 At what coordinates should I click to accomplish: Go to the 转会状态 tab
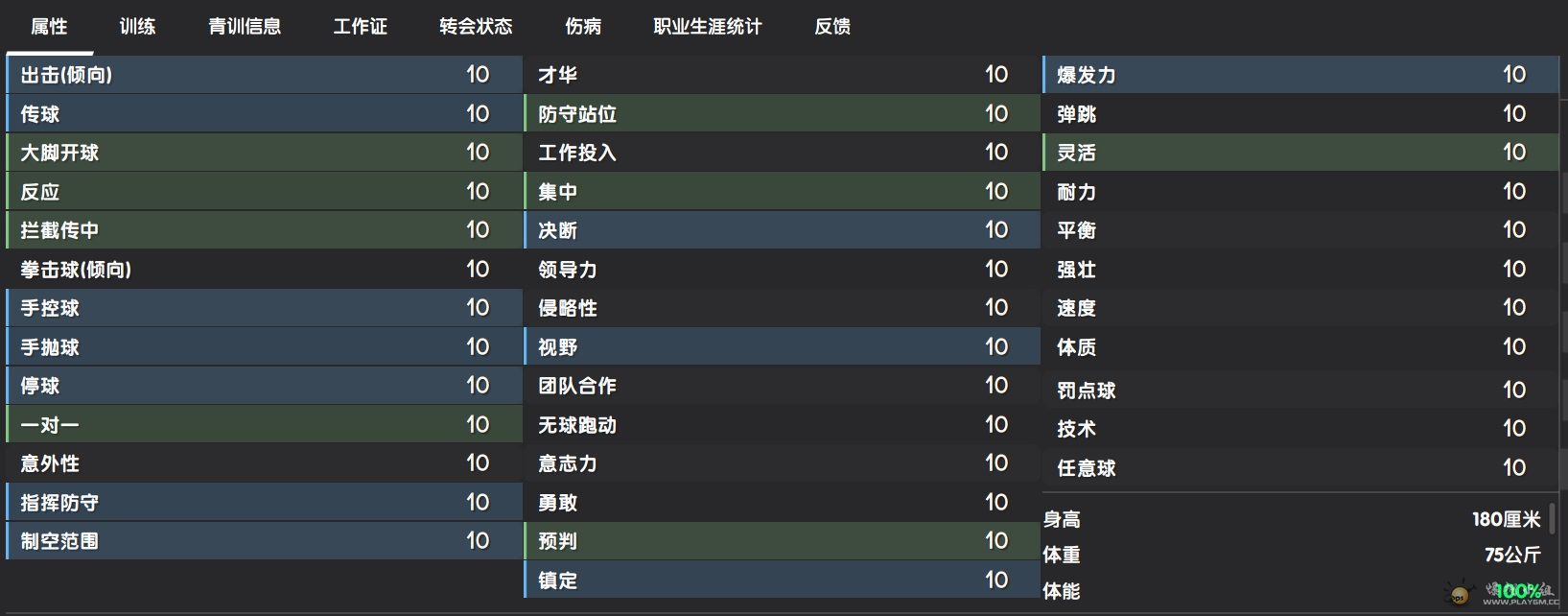[476, 27]
